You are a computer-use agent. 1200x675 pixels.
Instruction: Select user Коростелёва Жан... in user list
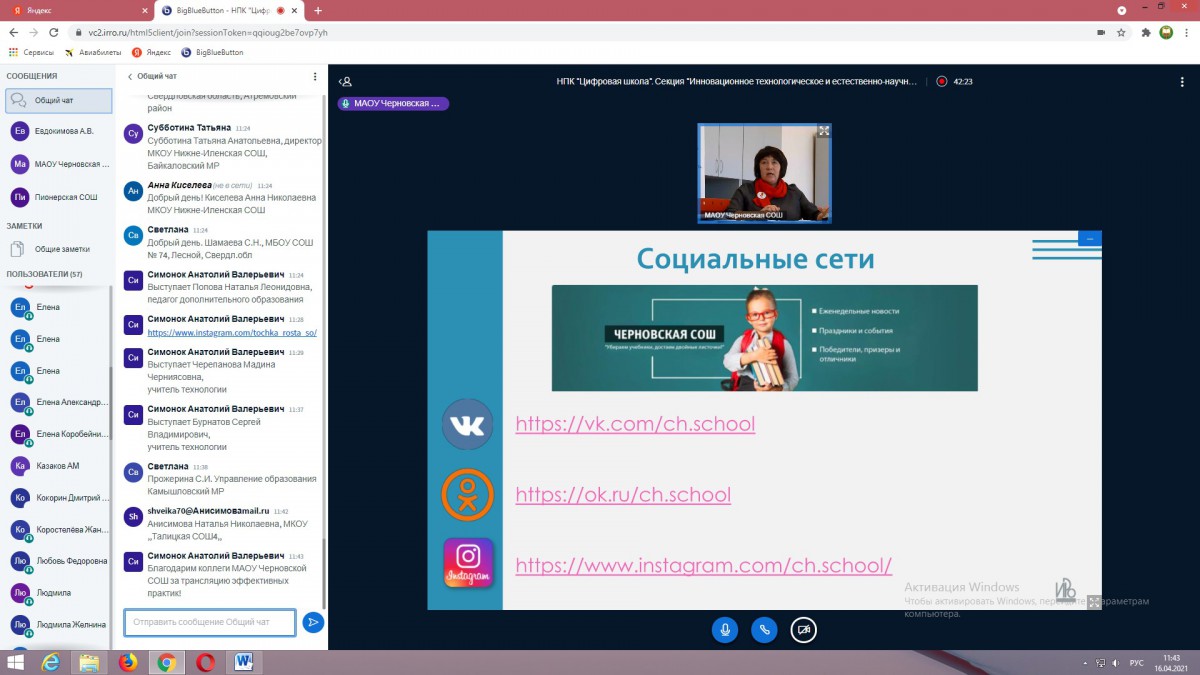pos(59,529)
